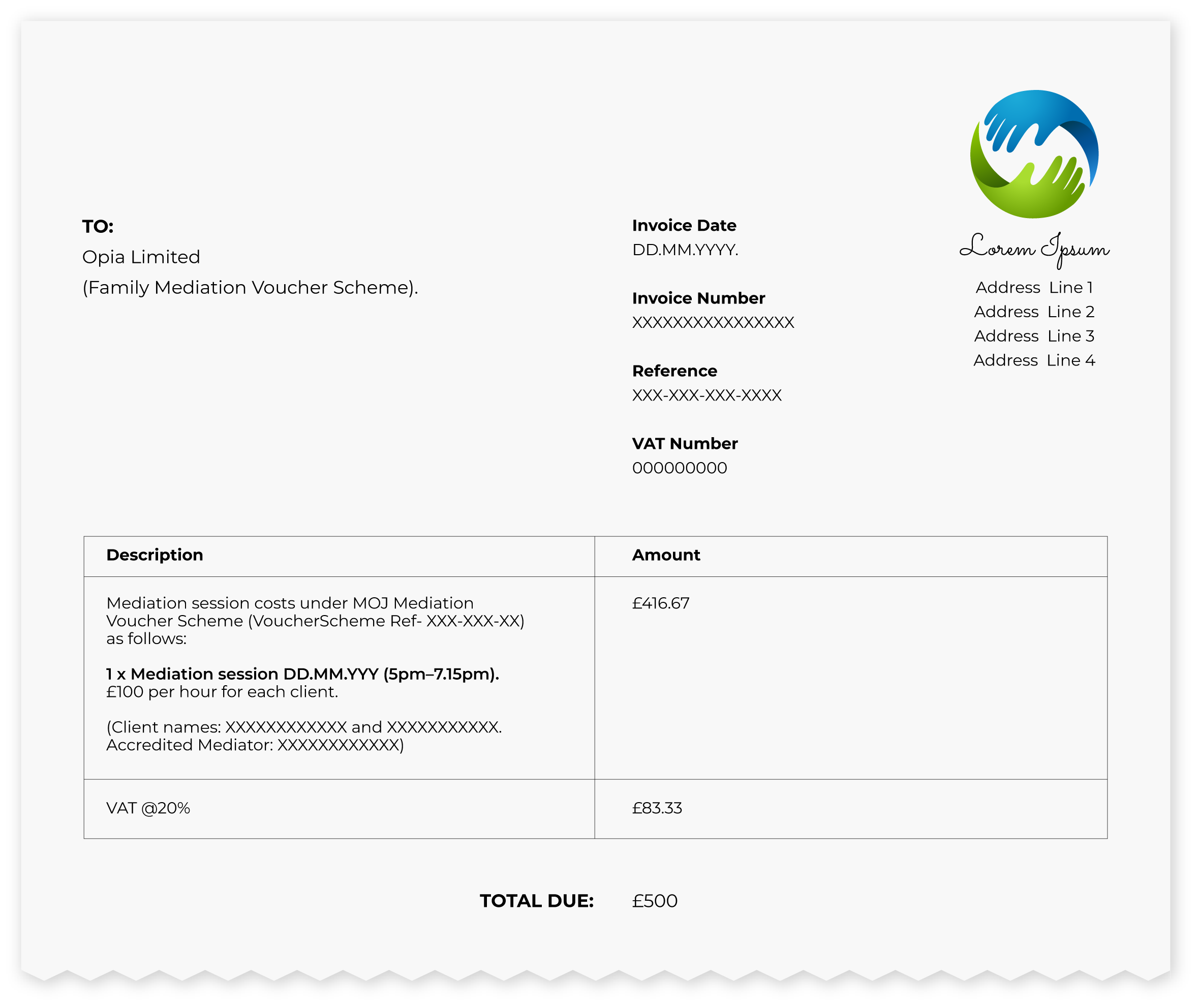Click the VAT Number heading
This screenshot has width=1197, height=1008.
[685, 444]
